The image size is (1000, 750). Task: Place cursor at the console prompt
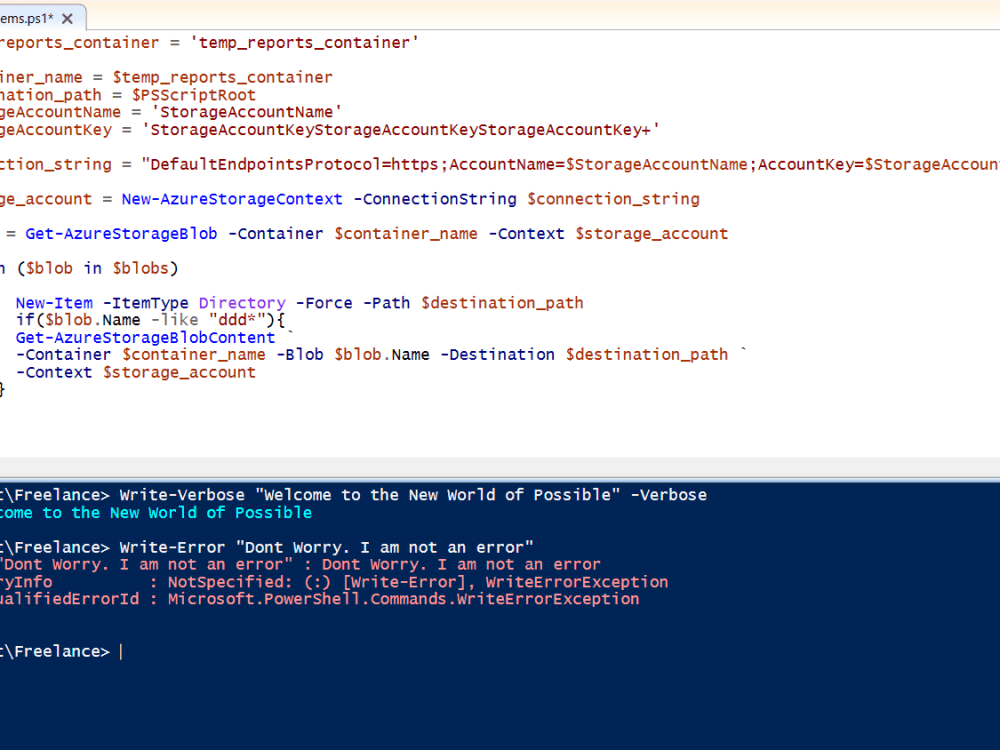[x=122, y=650]
